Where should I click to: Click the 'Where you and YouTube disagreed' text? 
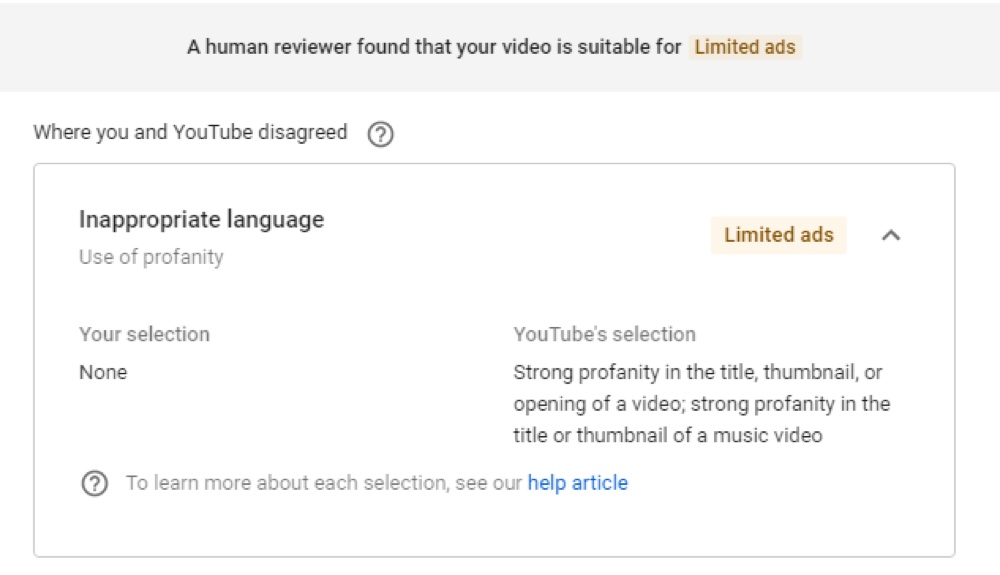(x=190, y=132)
